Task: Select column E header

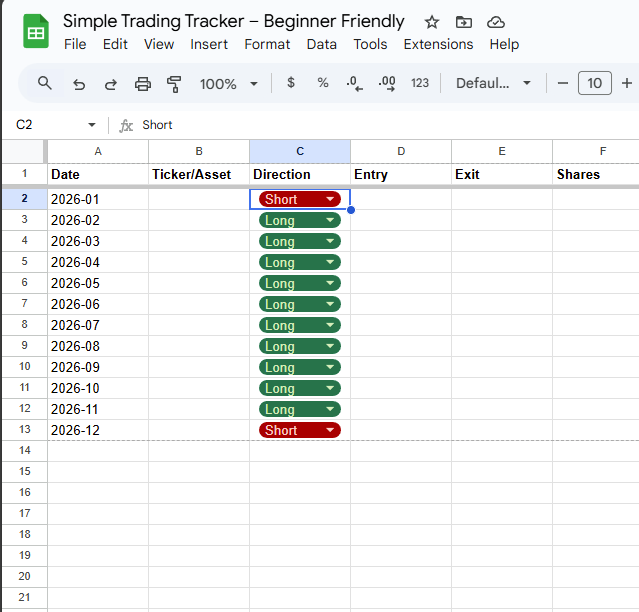Action: click(x=502, y=151)
